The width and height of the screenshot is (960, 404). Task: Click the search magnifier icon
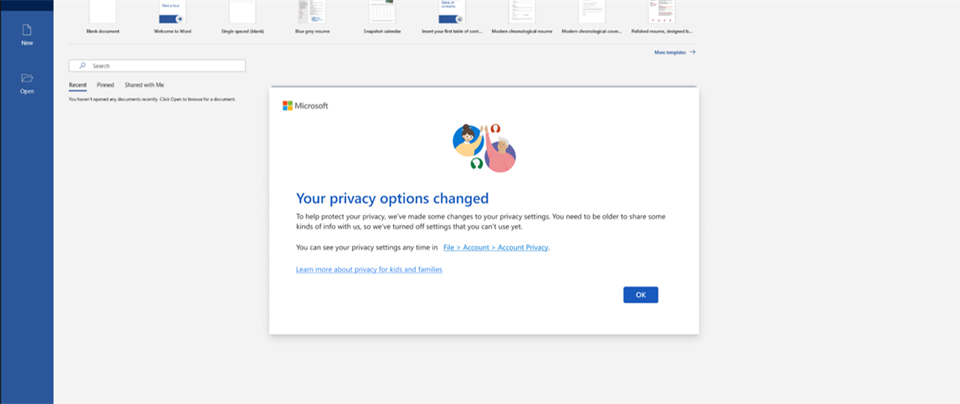pos(83,65)
